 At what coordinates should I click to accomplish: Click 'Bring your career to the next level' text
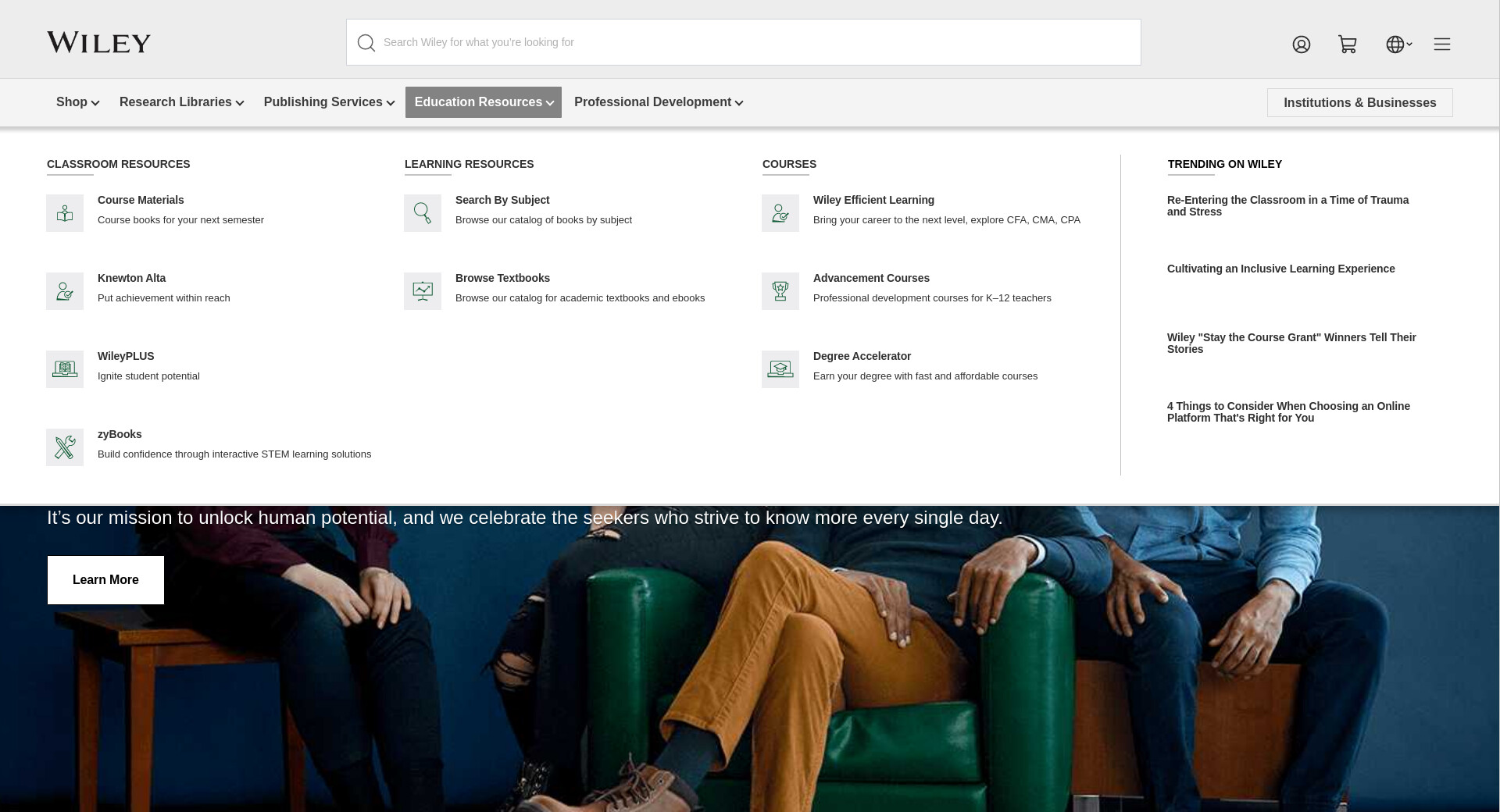pyautogui.click(x=947, y=220)
